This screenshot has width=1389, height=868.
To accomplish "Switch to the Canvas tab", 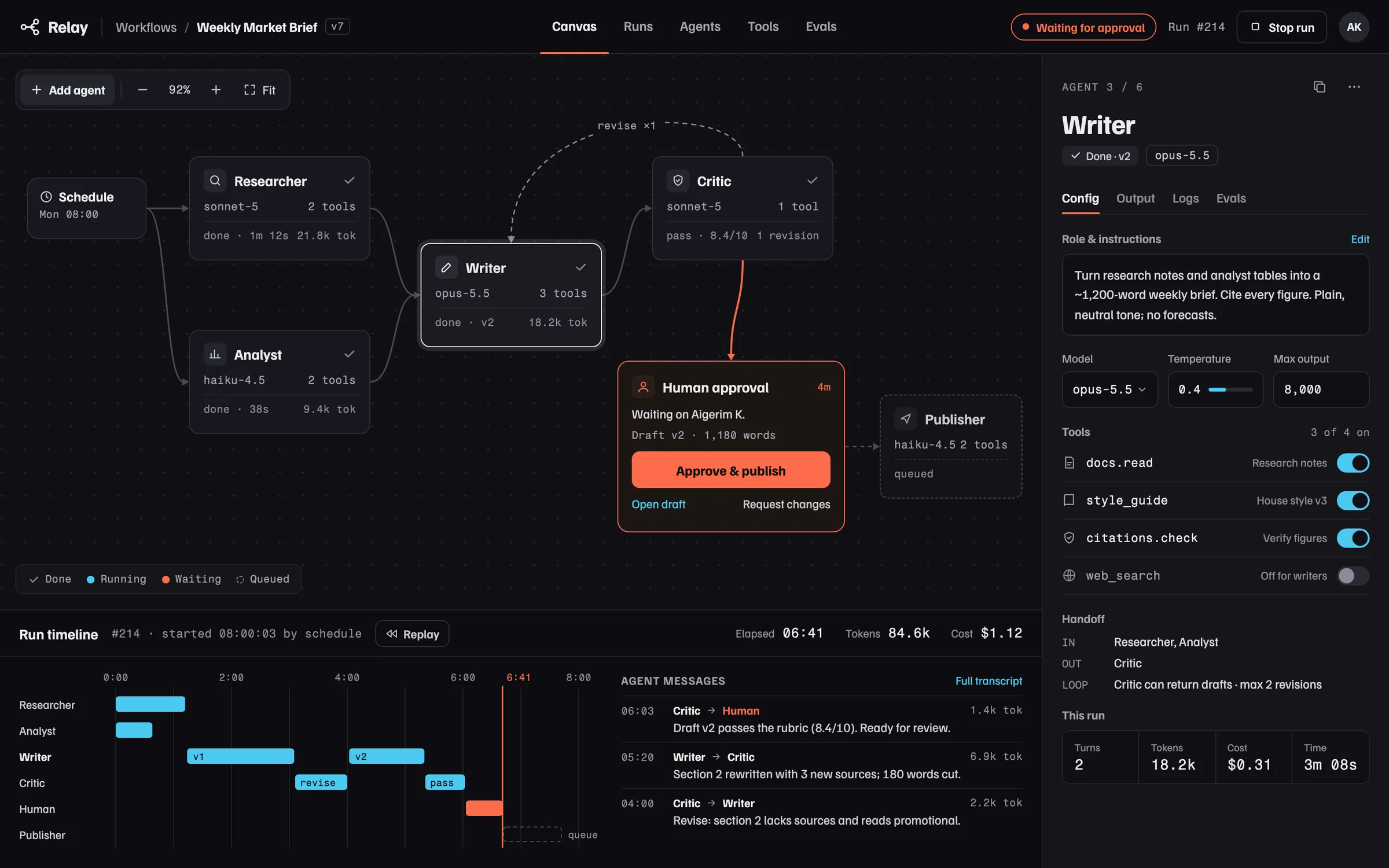I will [574, 27].
